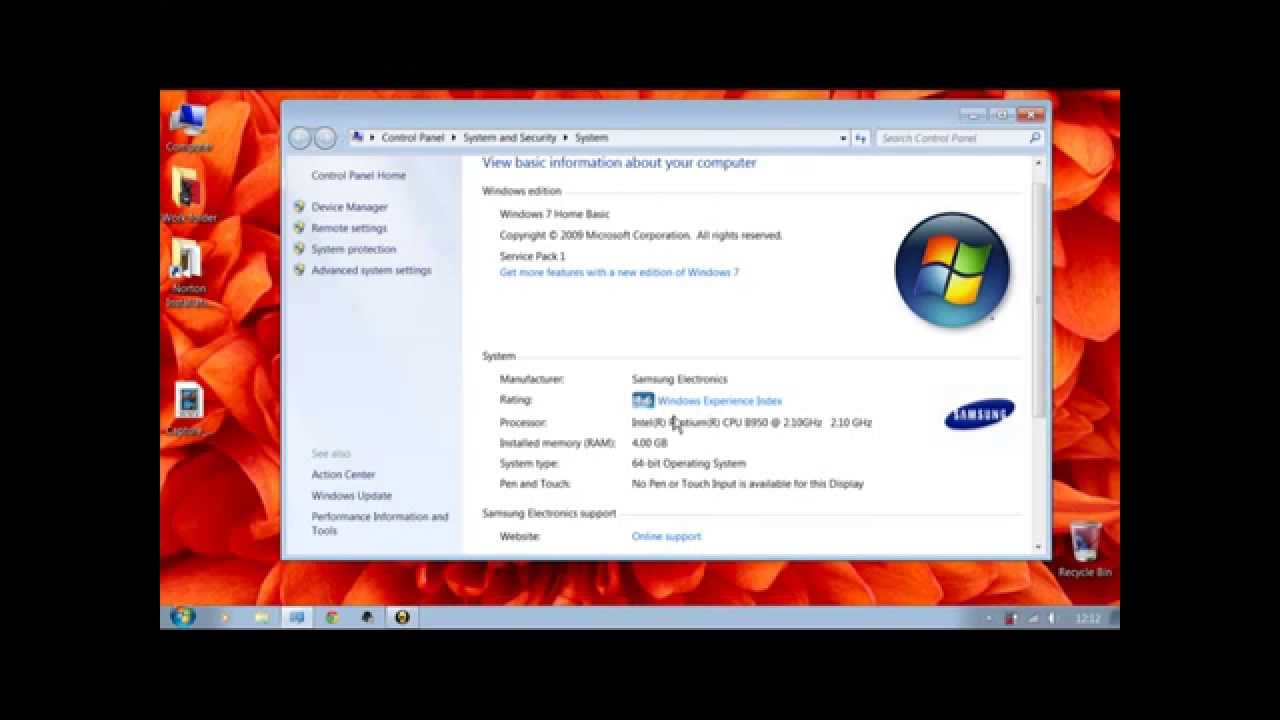Select the Capture desktop icon

(188, 409)
